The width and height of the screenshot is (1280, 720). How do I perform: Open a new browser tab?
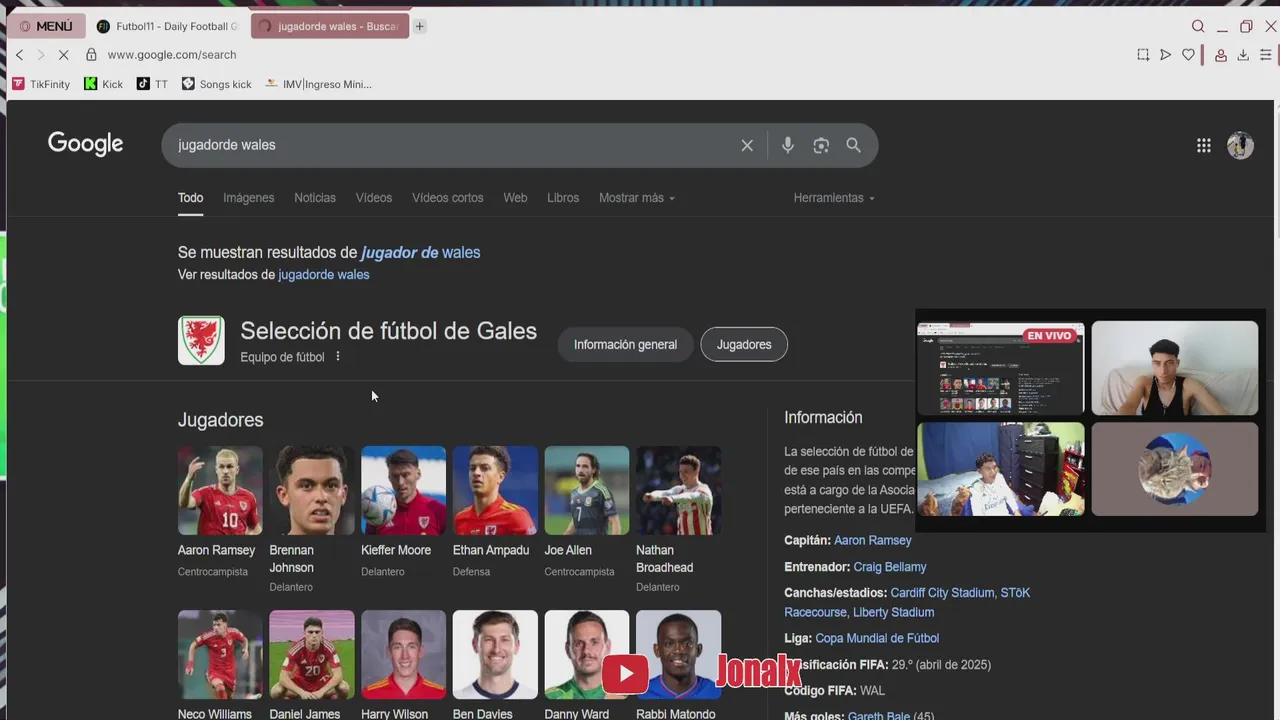(x=420, y=26)
